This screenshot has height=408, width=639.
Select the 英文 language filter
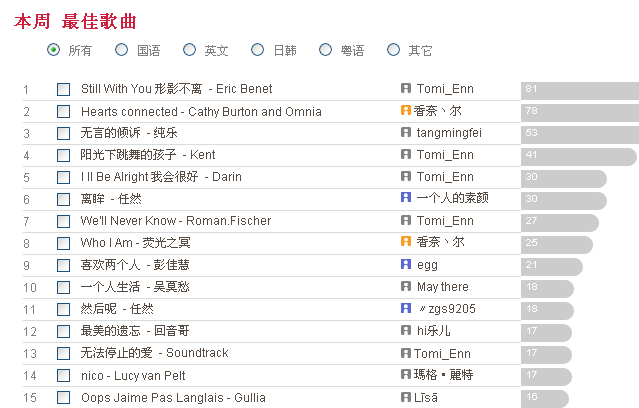click(x=189, y=50)
